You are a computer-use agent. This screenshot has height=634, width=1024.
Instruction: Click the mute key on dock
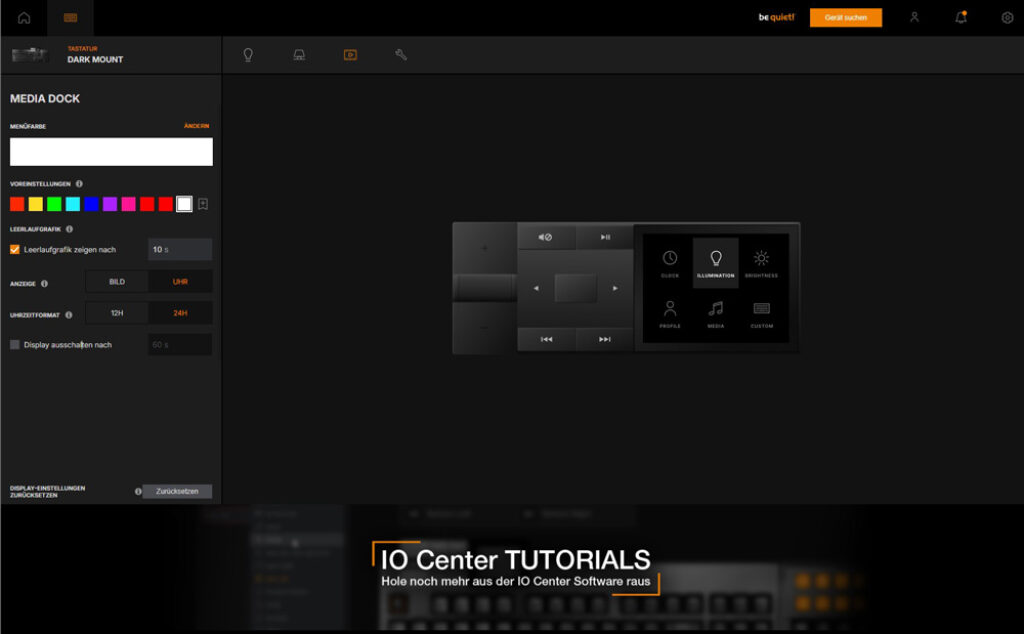pos(546,237)
